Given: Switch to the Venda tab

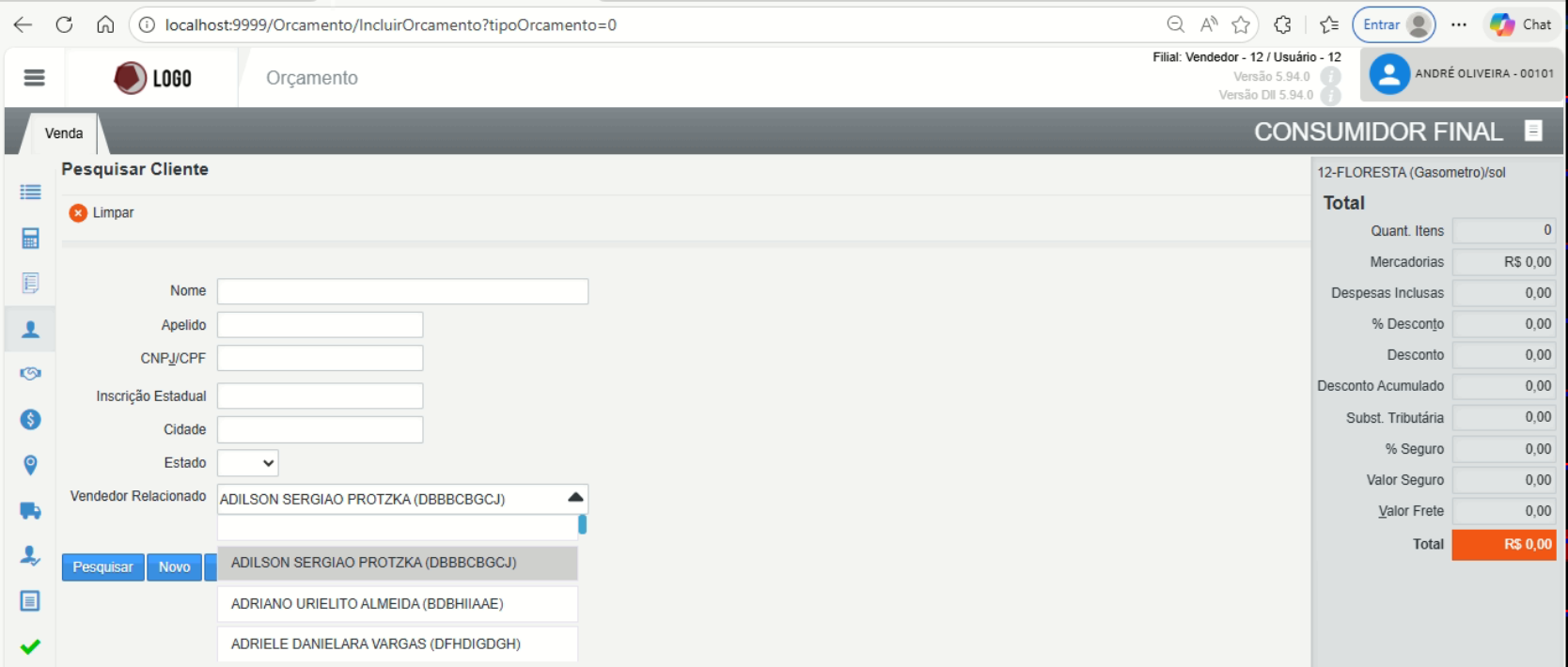Looking at the screenshot, I should [64, 133].
